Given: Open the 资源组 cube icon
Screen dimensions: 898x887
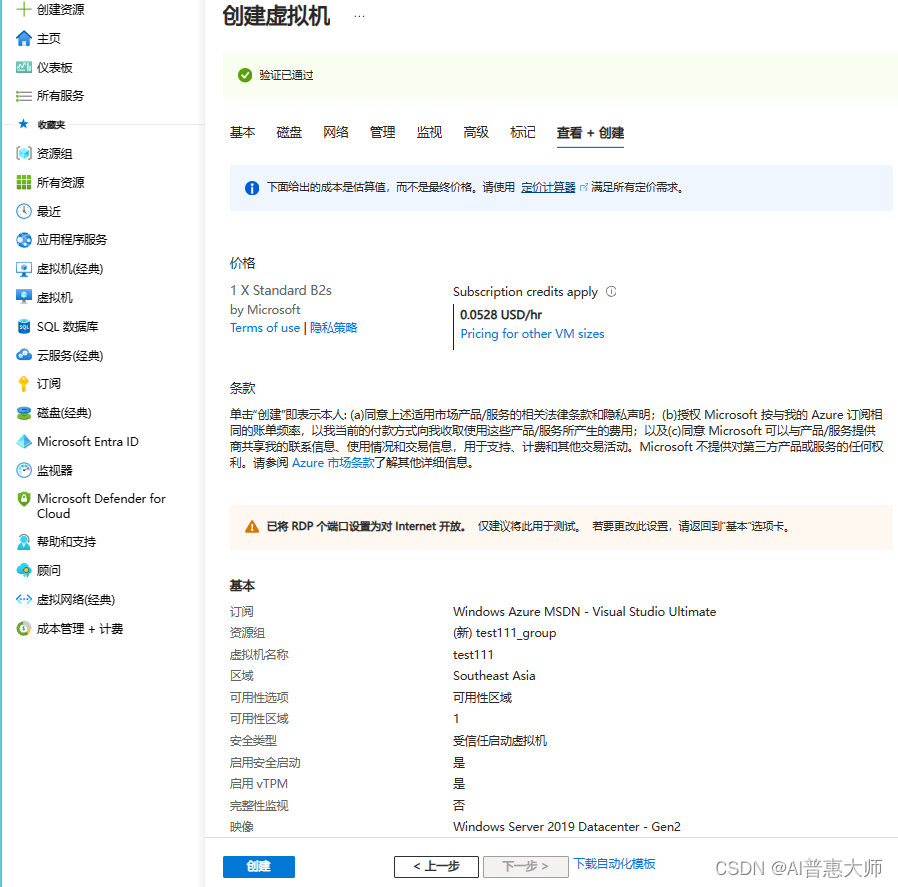Looking at the screenshot, I should (x=23, y=153).
